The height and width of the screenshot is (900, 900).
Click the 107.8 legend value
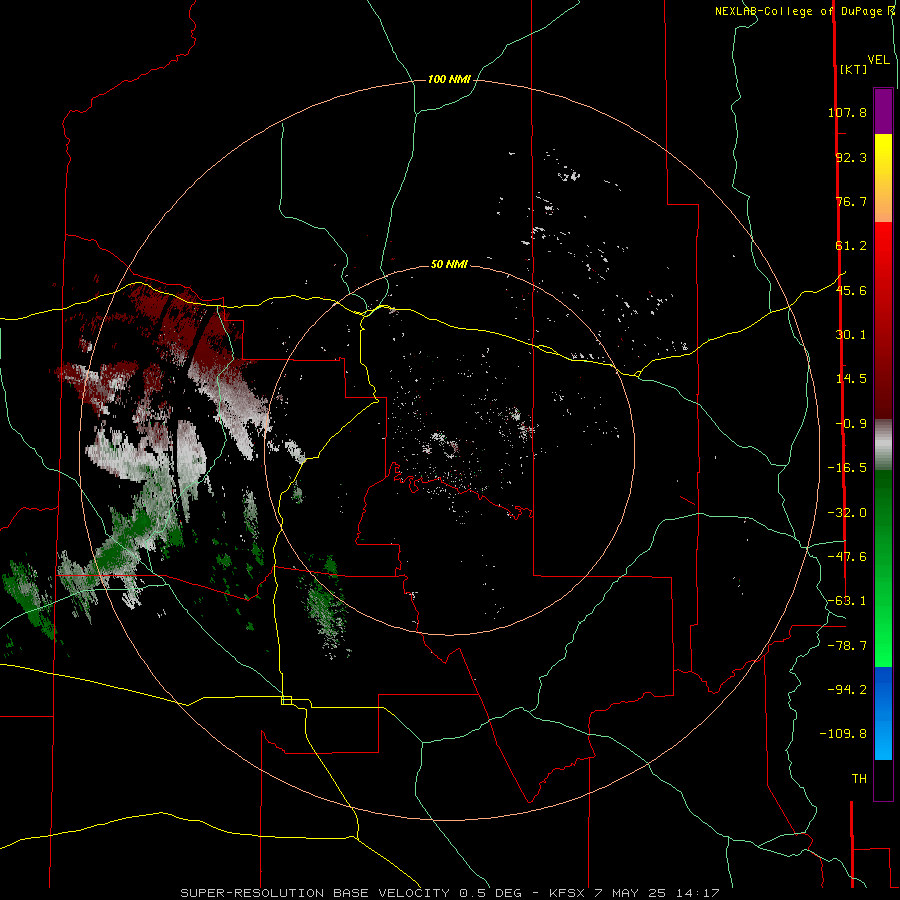click(x=847, y=112)
